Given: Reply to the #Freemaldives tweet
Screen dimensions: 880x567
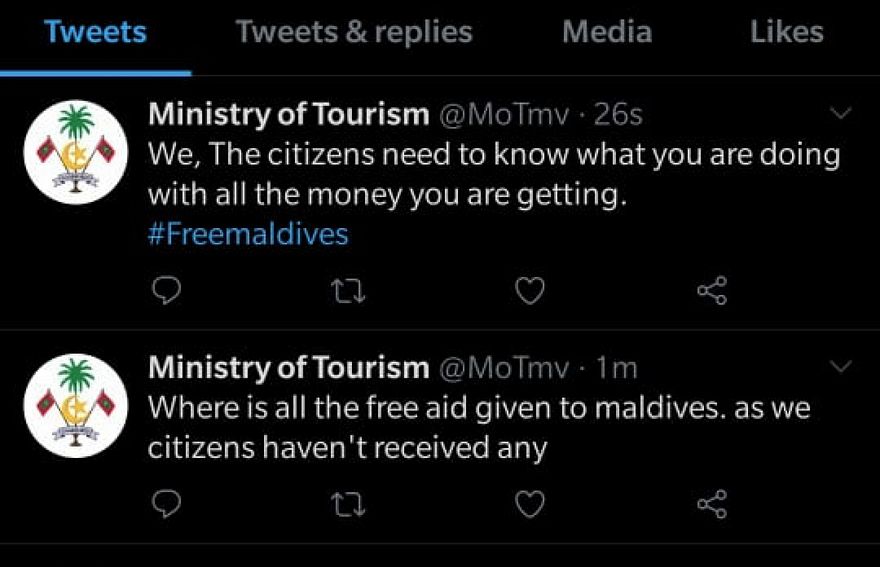Looking at the screenshot, I should (167, 291).
